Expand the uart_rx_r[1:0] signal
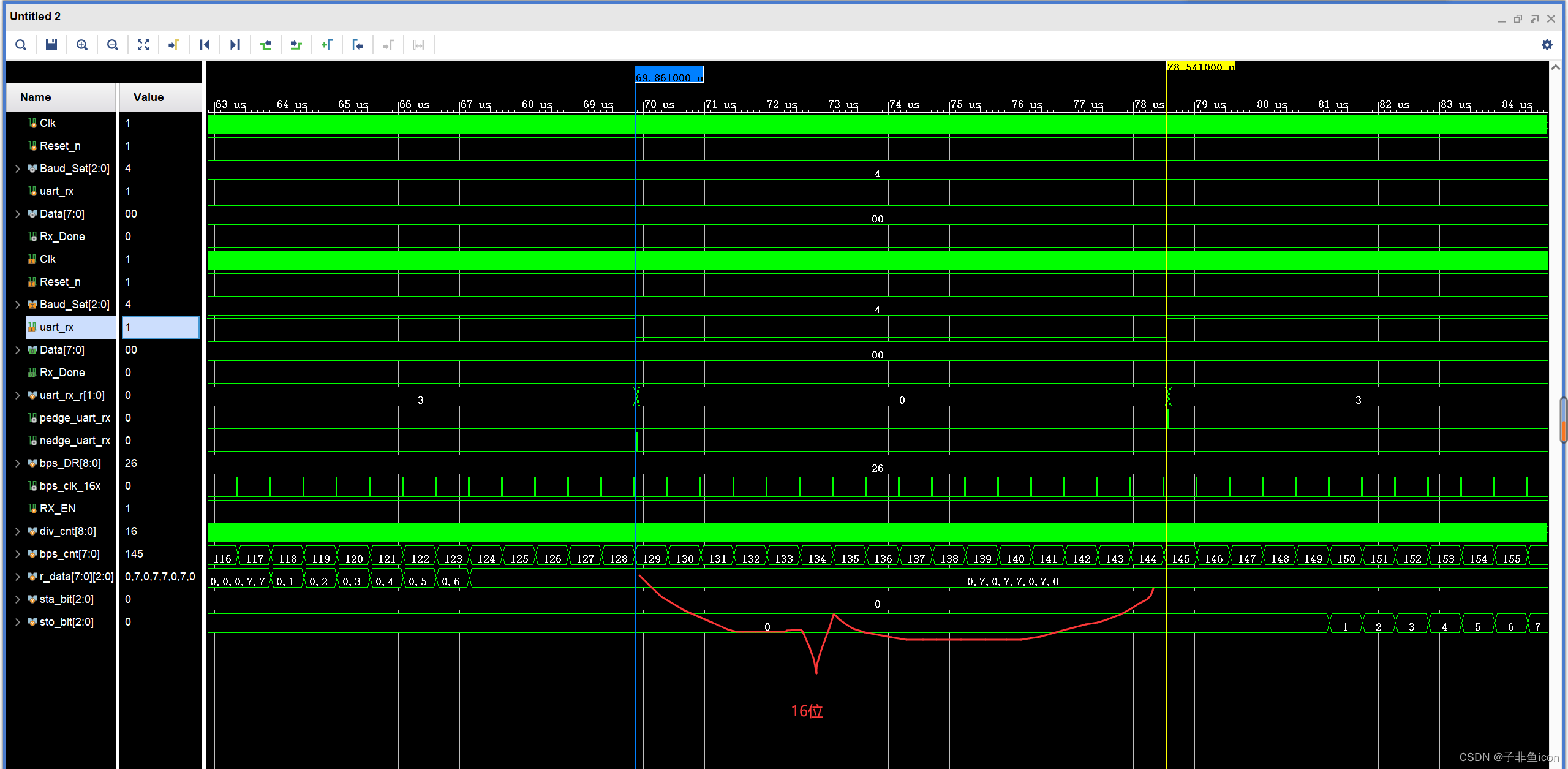Viewport: 1568px width, 769px height. click(x=18, y=395)
